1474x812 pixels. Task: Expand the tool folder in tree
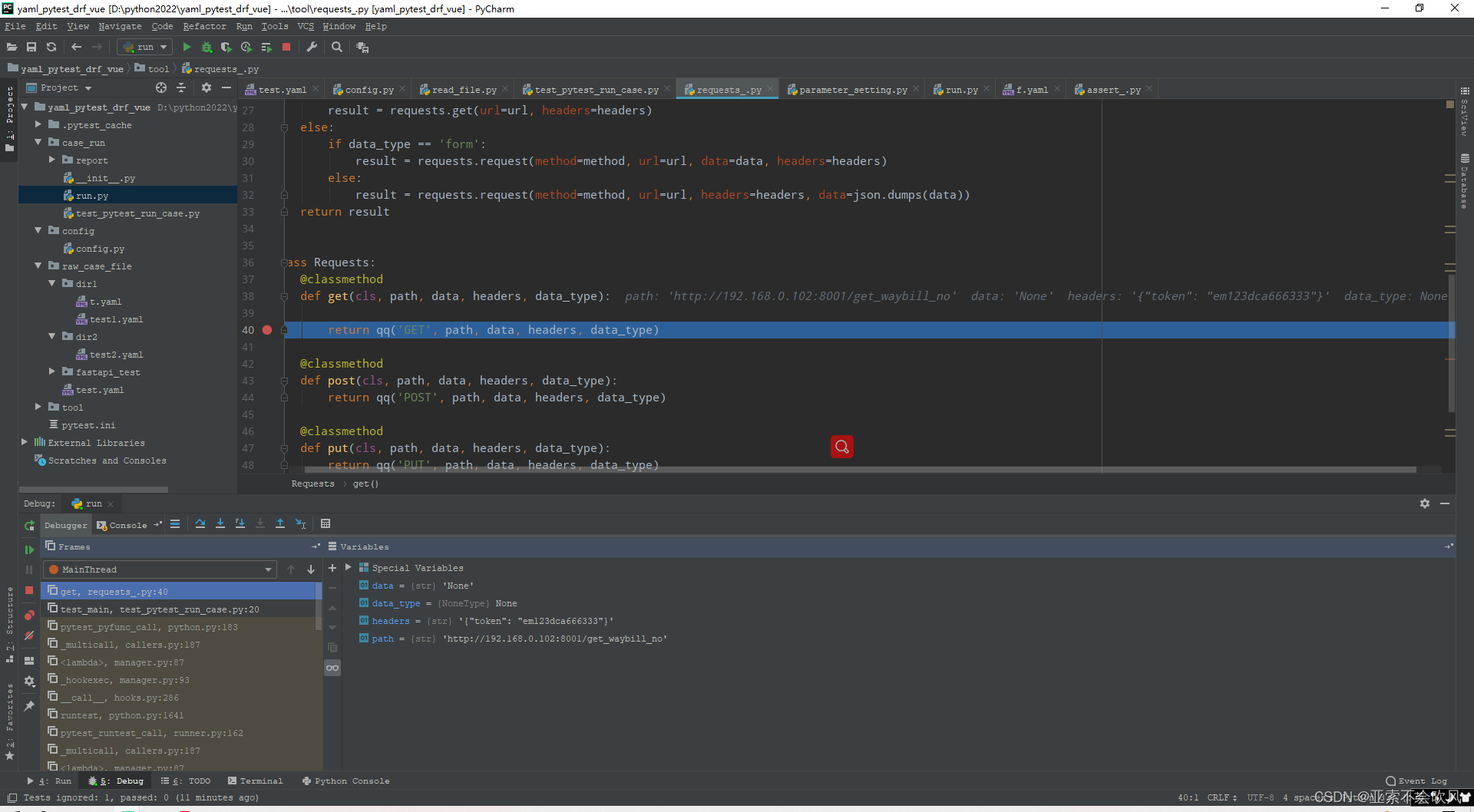(x=38, y=407)
